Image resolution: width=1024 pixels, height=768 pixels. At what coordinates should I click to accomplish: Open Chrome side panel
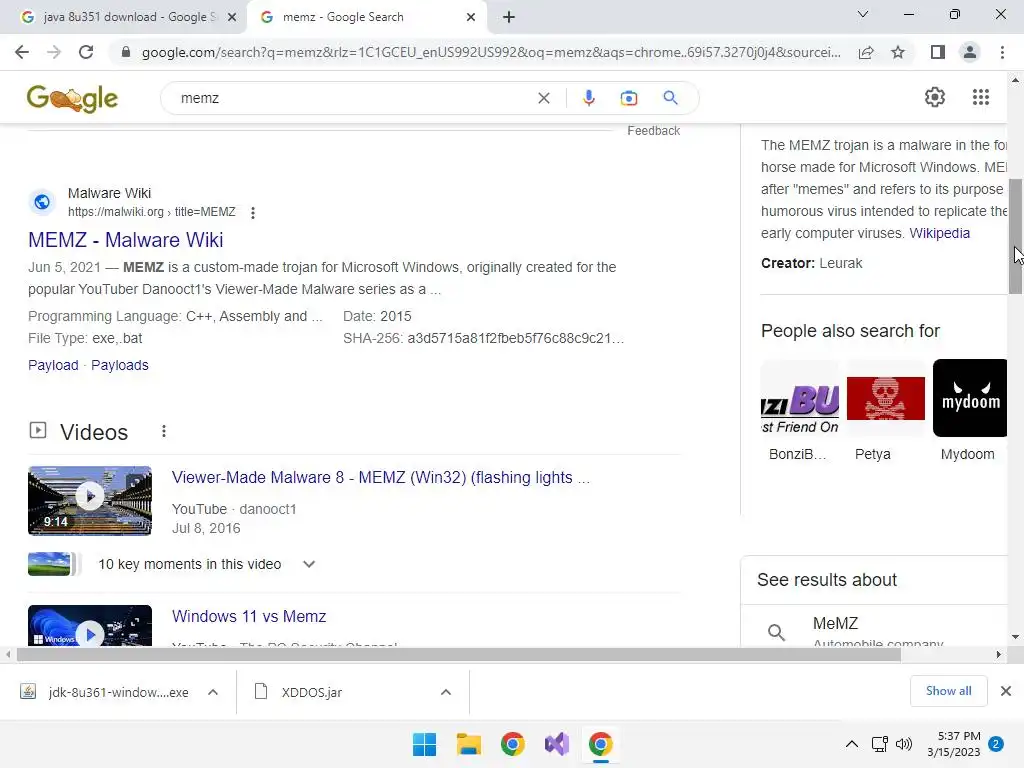[x=937, y=52]
